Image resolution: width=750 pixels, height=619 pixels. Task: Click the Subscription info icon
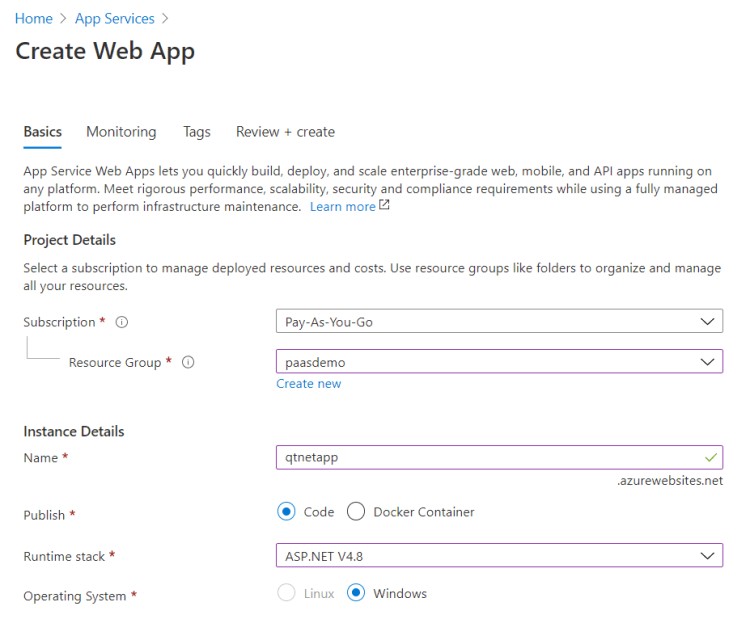[x=122, y=323]
